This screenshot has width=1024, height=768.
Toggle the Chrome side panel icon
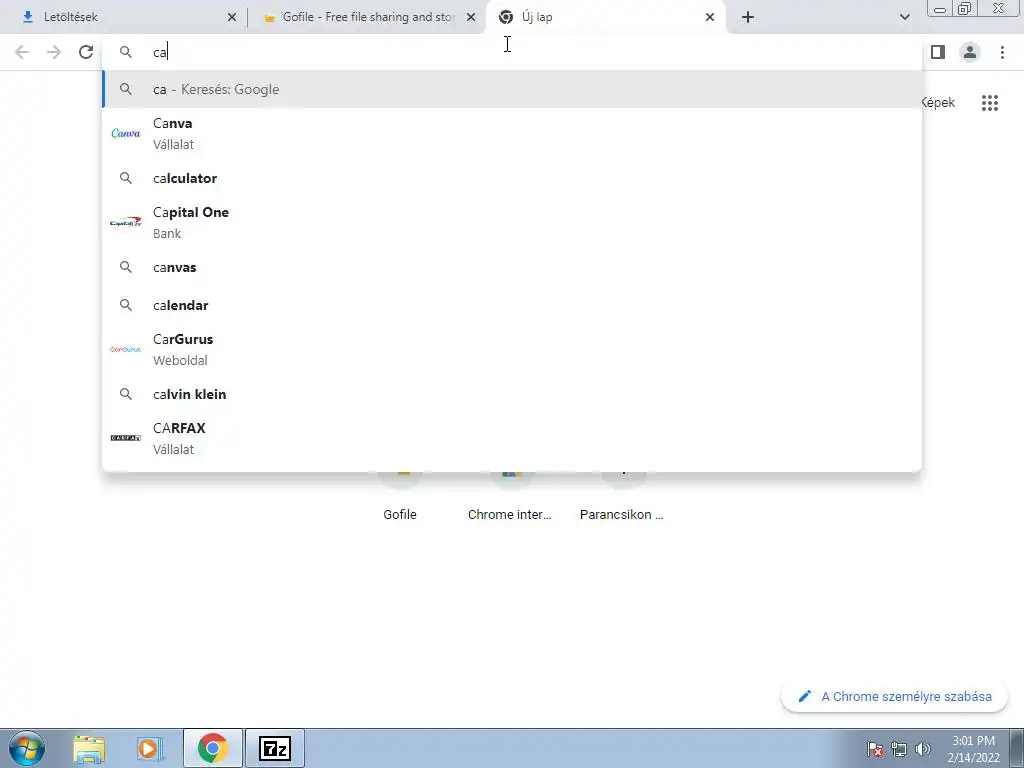tap(938, 52)
